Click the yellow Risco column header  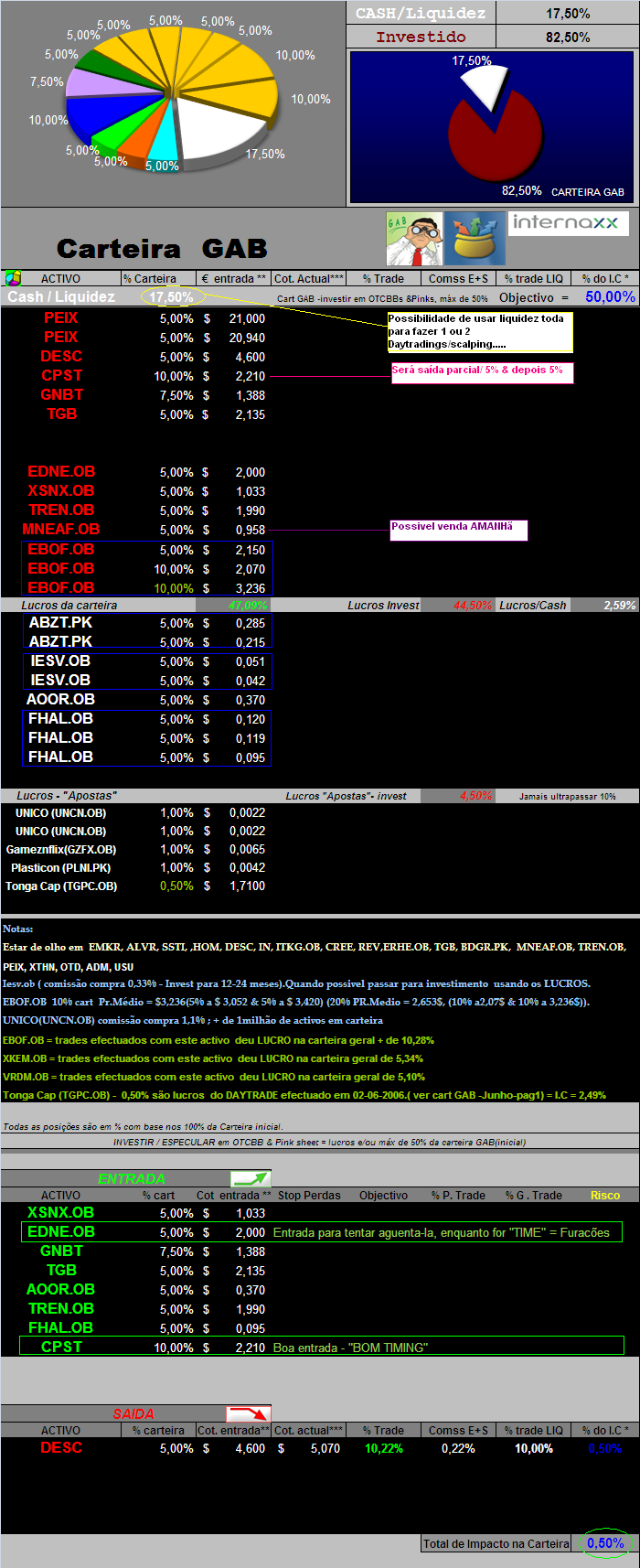coord(605,1195)
